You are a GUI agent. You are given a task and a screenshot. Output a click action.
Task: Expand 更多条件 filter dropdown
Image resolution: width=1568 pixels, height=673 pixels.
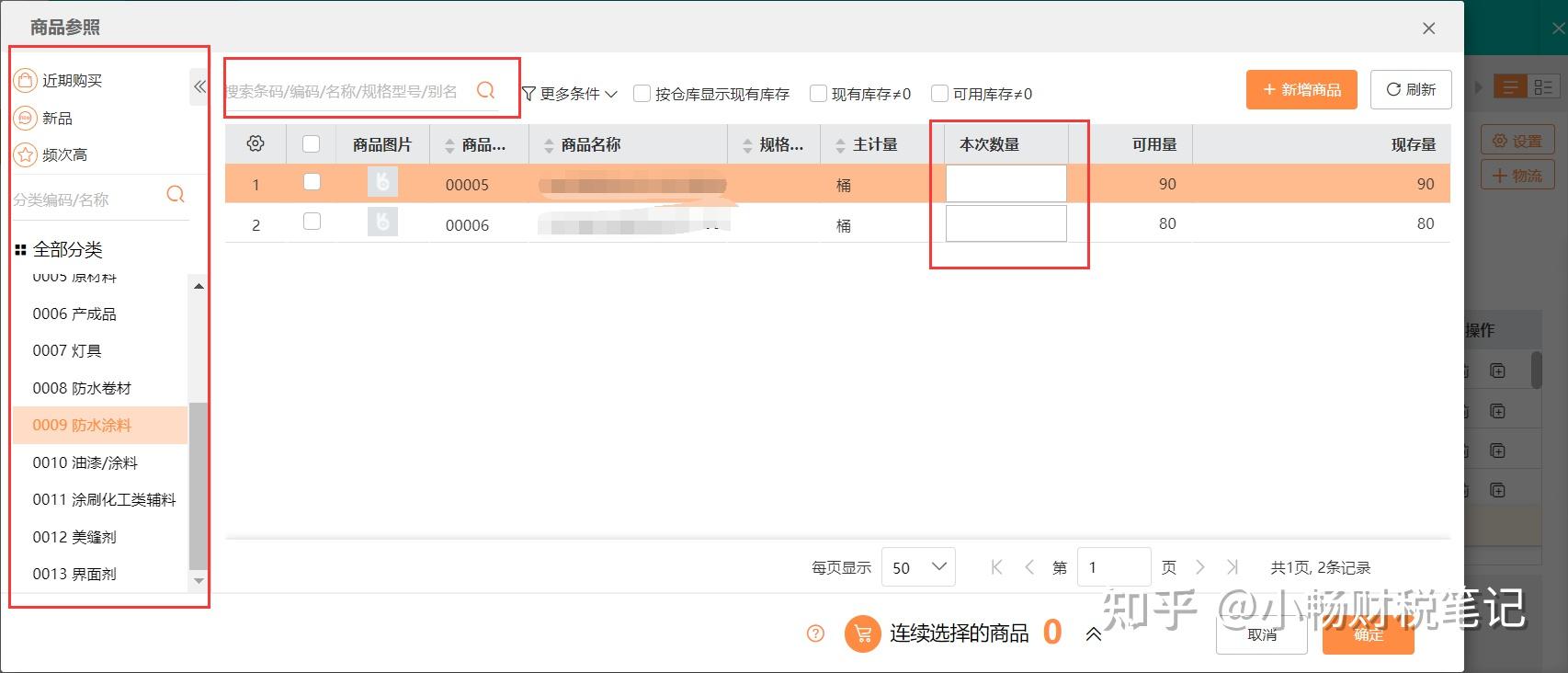pos(570,93)
